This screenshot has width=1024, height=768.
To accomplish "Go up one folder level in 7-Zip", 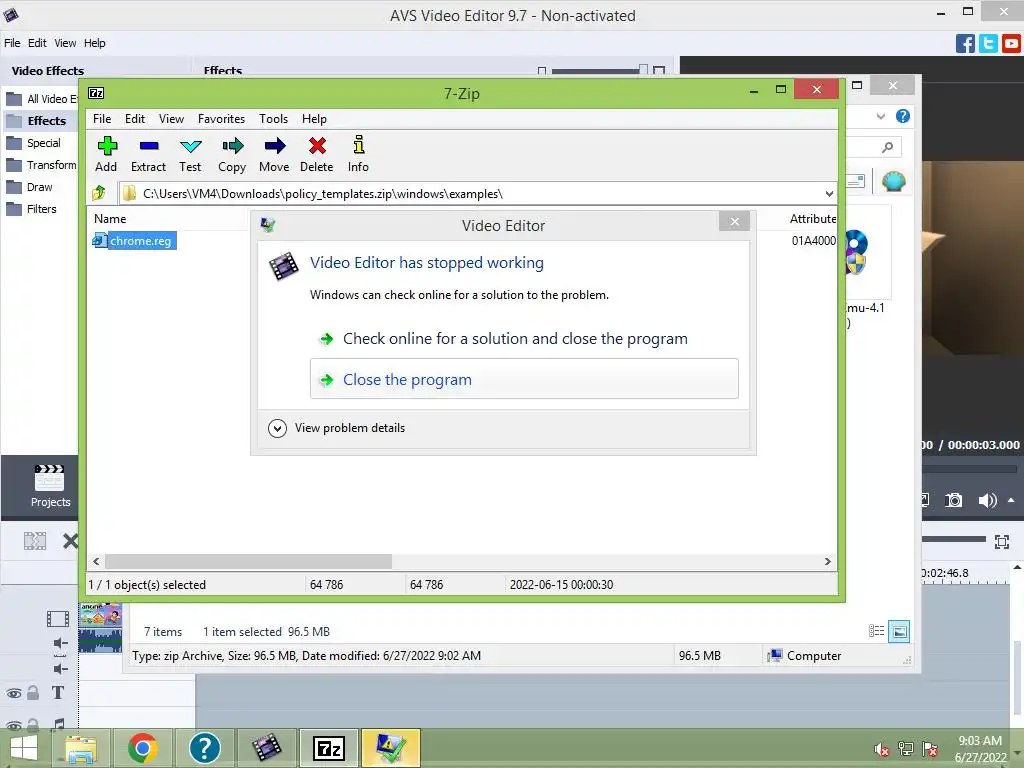I will click(99, 193).
